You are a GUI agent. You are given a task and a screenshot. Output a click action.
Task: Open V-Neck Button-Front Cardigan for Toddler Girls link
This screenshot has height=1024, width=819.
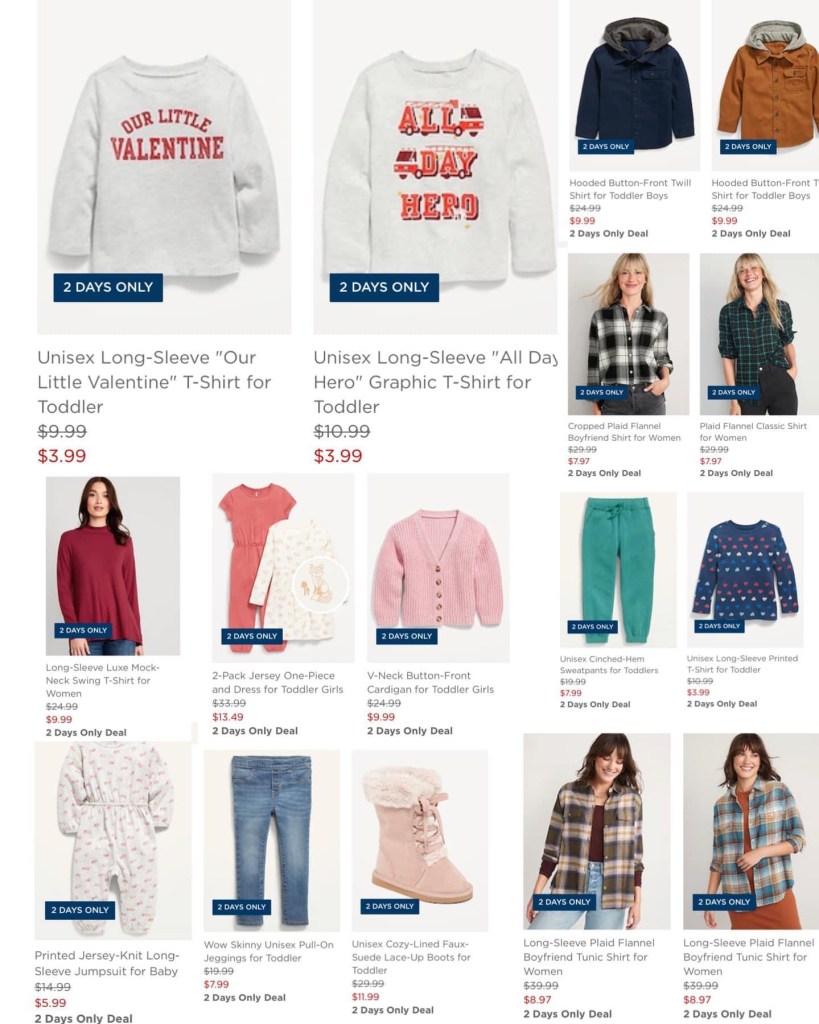pos(430,682)
